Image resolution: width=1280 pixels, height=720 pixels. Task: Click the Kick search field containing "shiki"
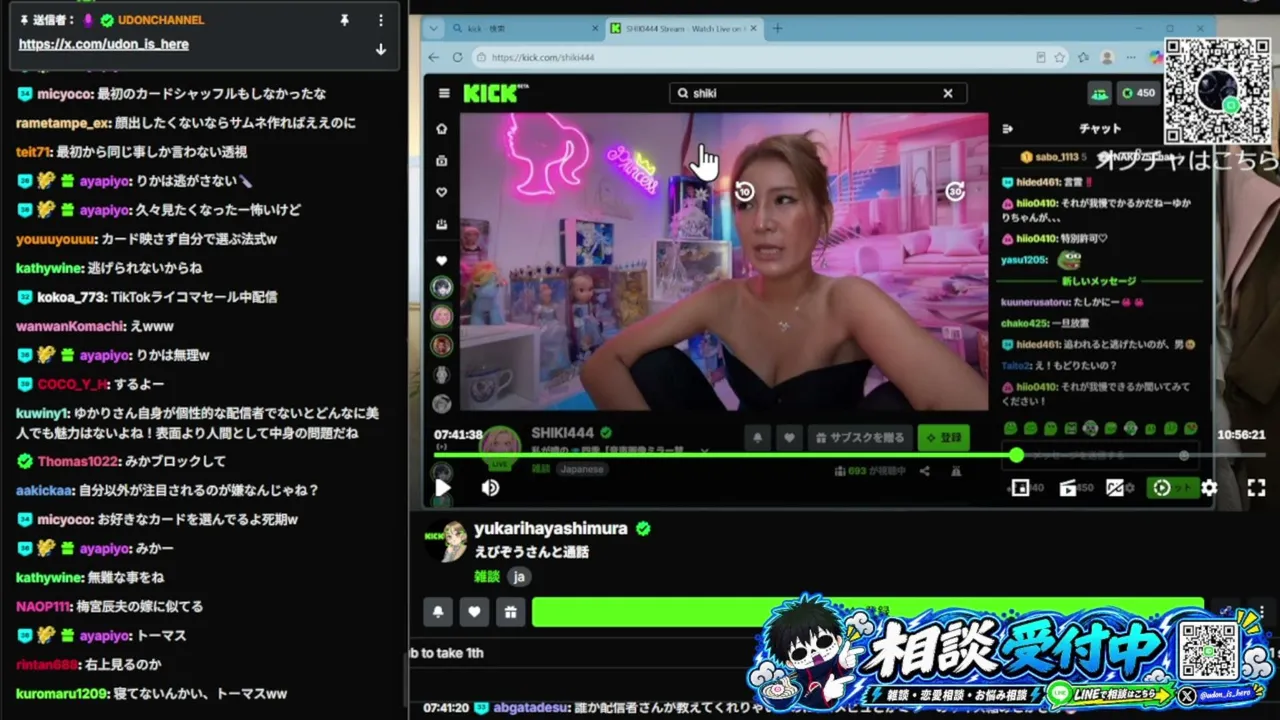point(817,93)
